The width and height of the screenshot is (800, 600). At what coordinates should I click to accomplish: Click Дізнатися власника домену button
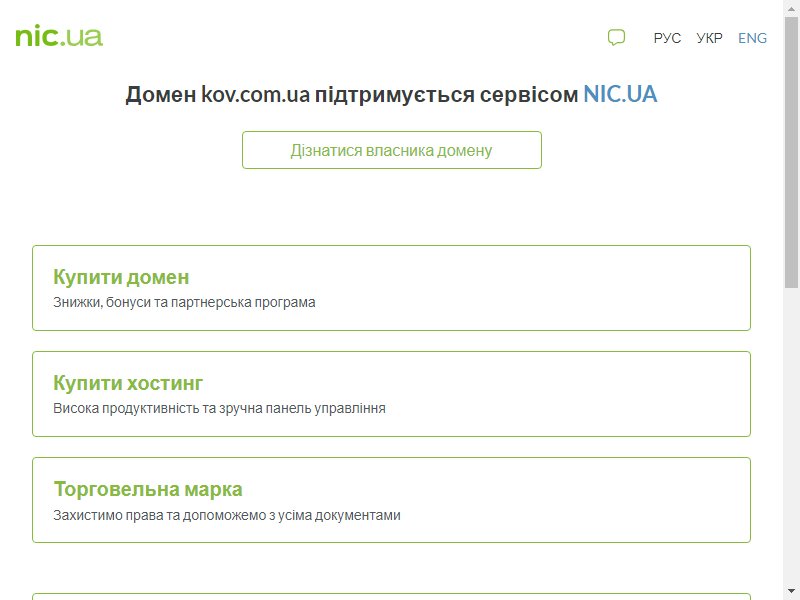tap(391, 150)
